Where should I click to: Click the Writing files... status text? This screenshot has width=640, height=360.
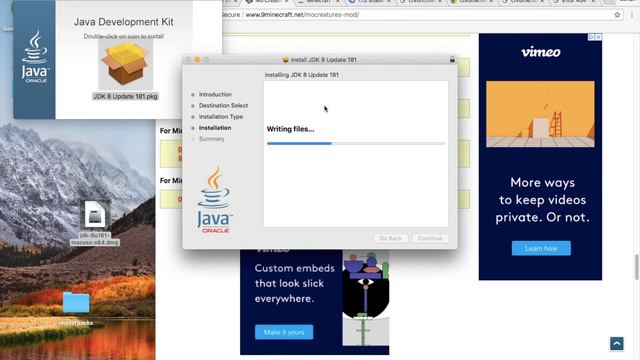tap(290, 129)
